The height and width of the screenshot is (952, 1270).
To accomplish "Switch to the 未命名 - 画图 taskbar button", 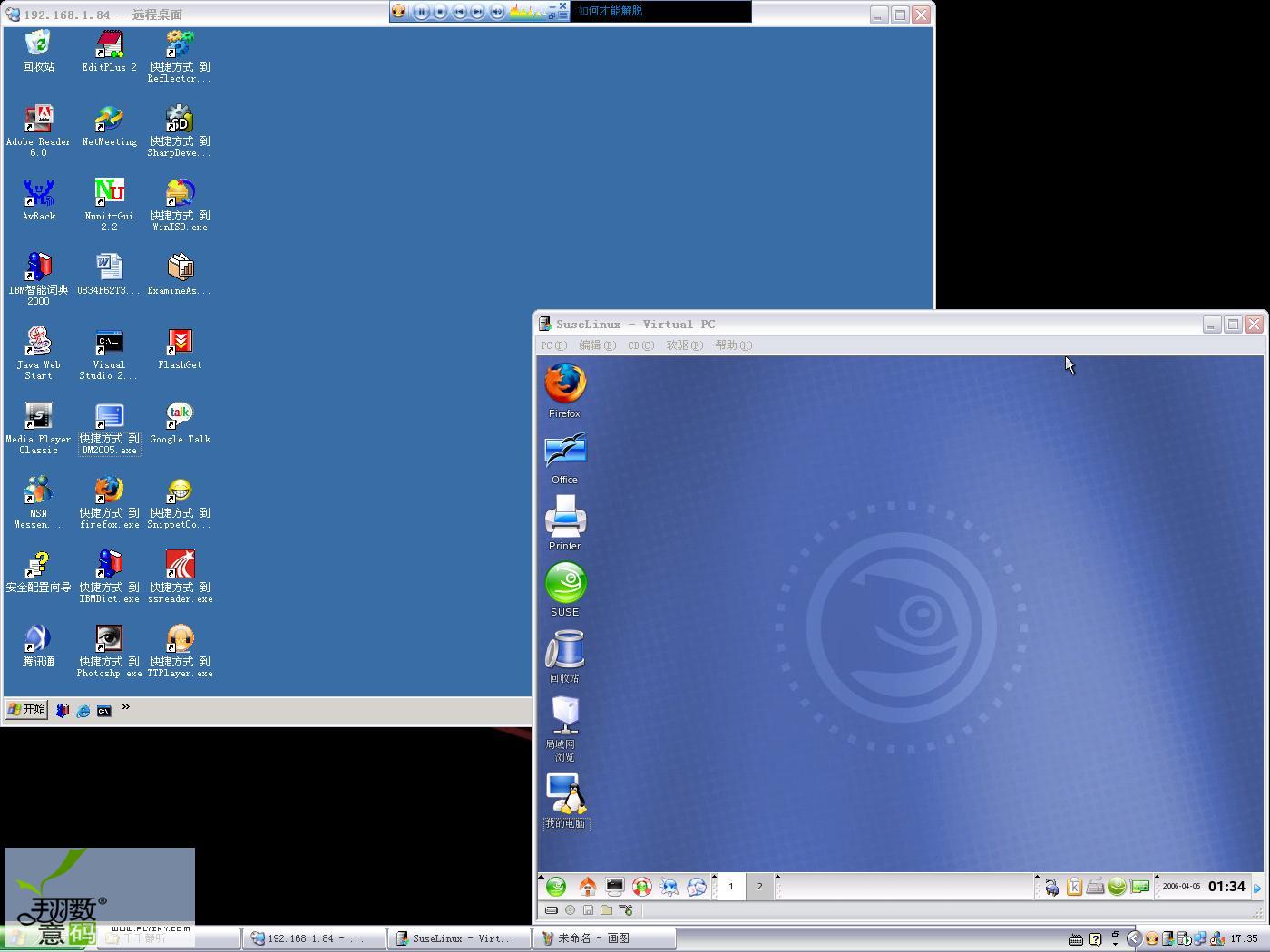I will click(x=604, y=938).
